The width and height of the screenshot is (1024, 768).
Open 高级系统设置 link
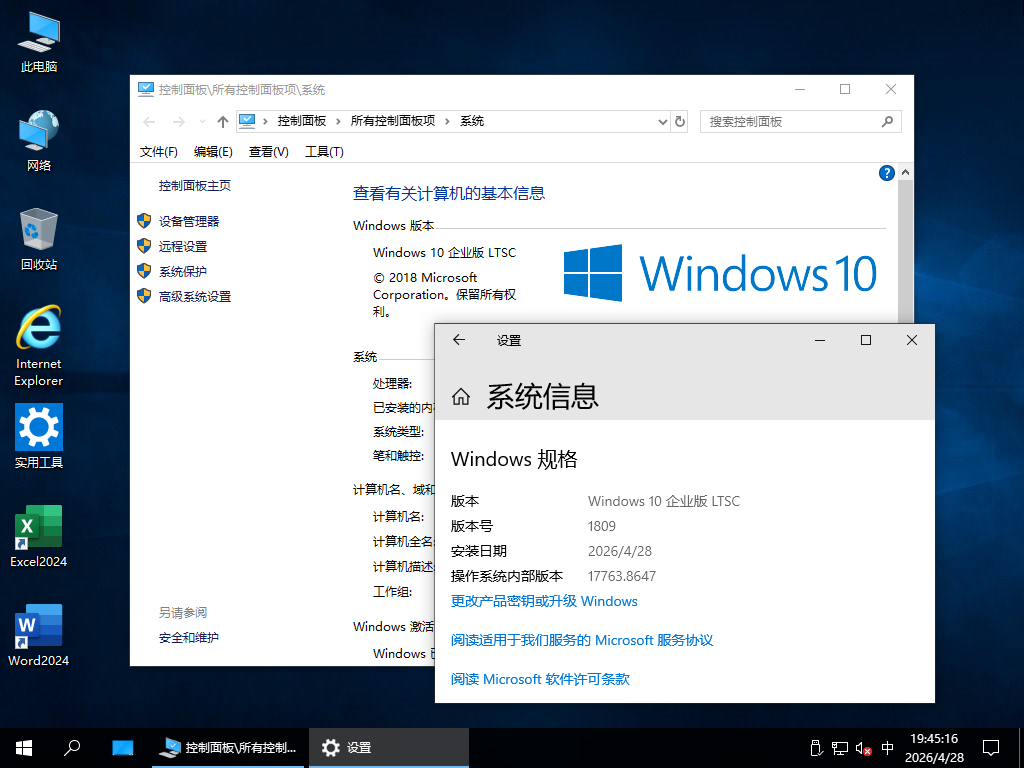click(x=195, y=296)
